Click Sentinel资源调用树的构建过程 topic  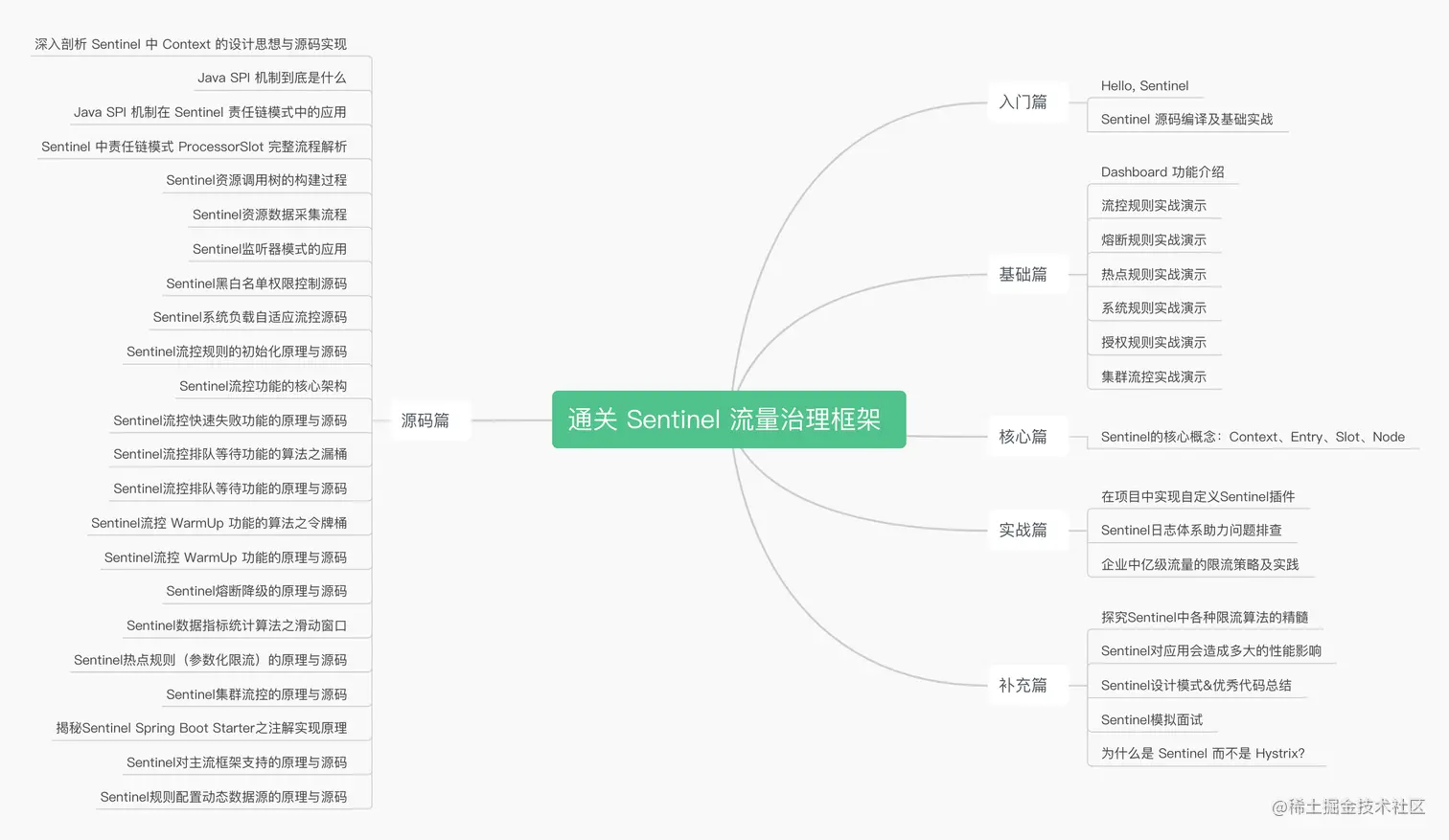(257, 180)
